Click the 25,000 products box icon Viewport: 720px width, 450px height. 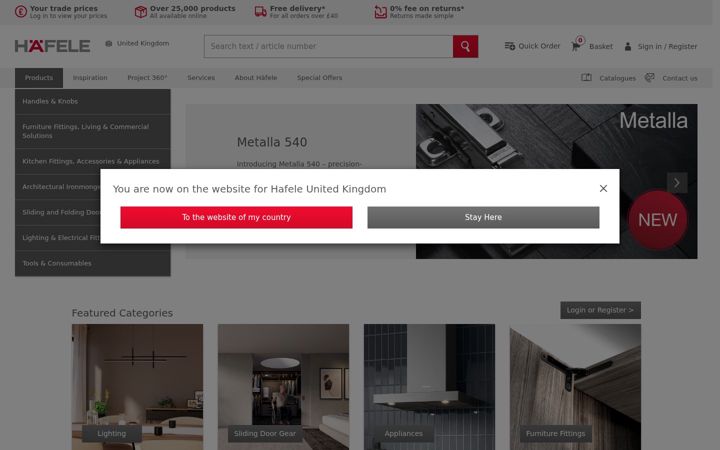point(141,11)
